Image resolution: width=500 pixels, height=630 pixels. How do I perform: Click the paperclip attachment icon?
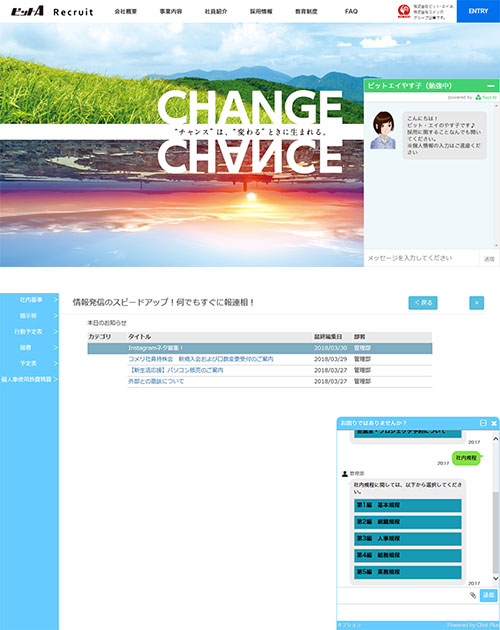473,595
